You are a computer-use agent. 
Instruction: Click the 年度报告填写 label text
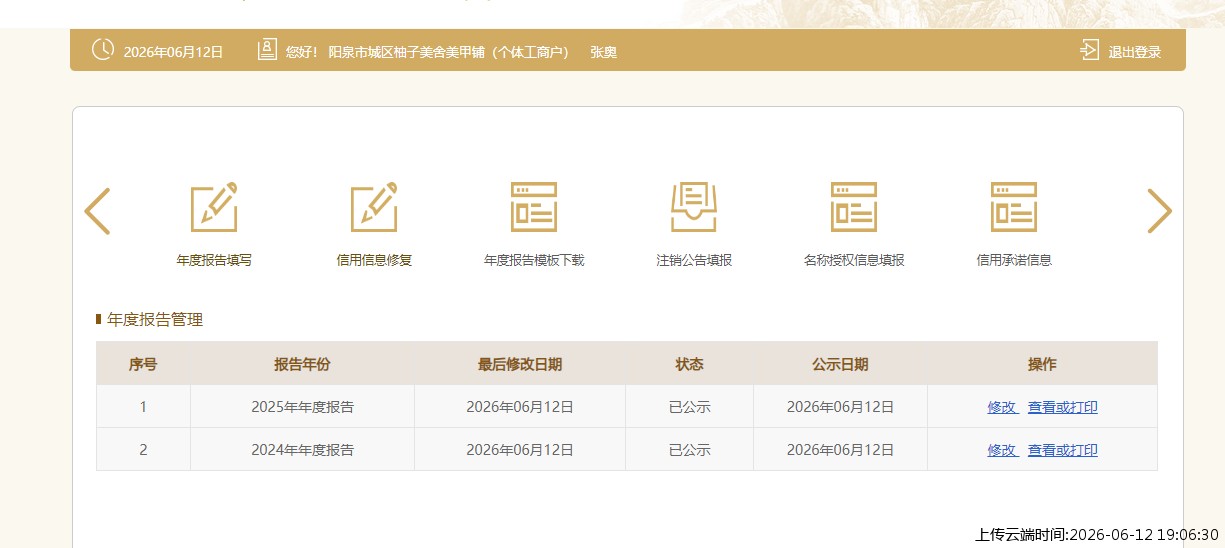point(214,260)
